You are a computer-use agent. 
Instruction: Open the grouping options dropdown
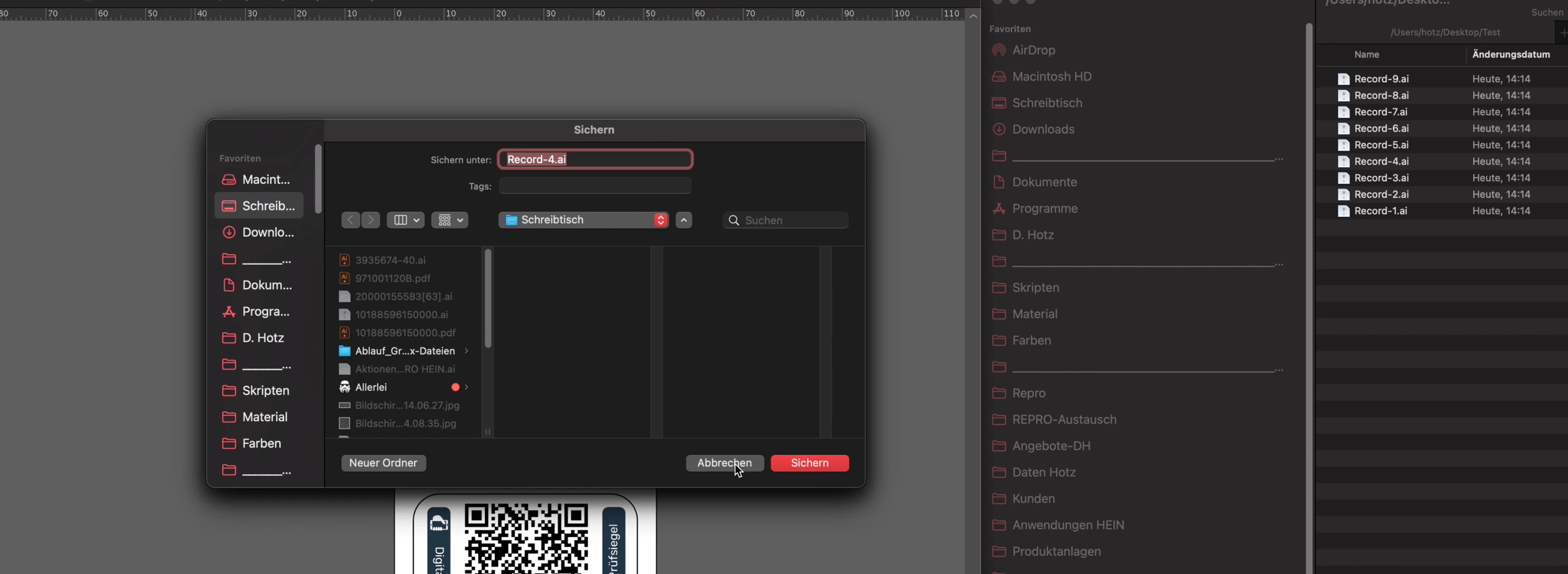click(450, 220)
